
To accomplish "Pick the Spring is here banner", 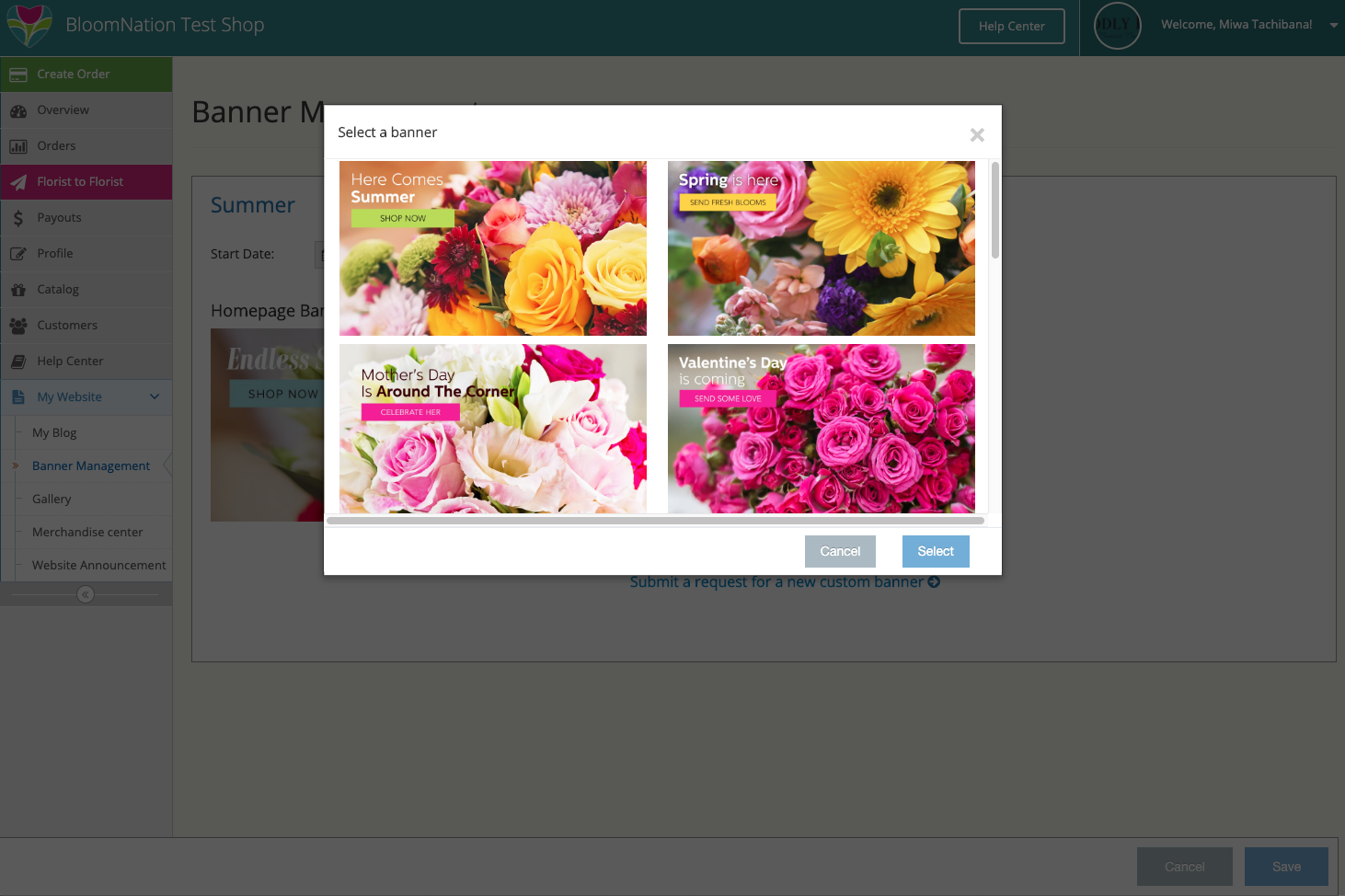I will [821, 248].
